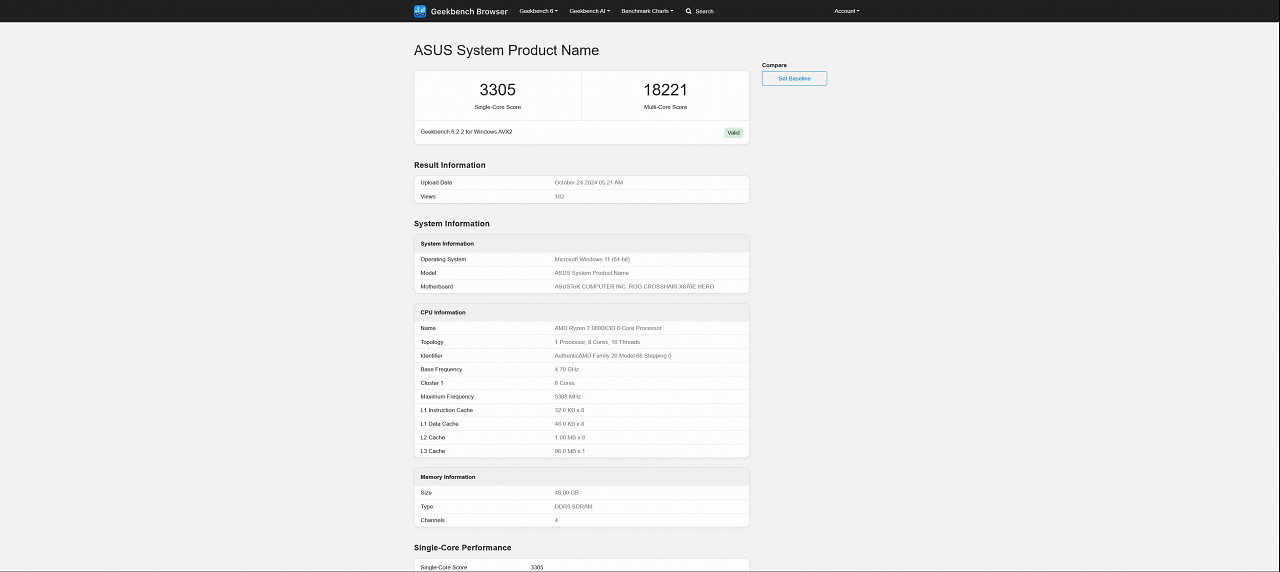The height and width of the screenshot is (572, 1280).
Task: Select the single-core score 3305
Action: [498, 90]
